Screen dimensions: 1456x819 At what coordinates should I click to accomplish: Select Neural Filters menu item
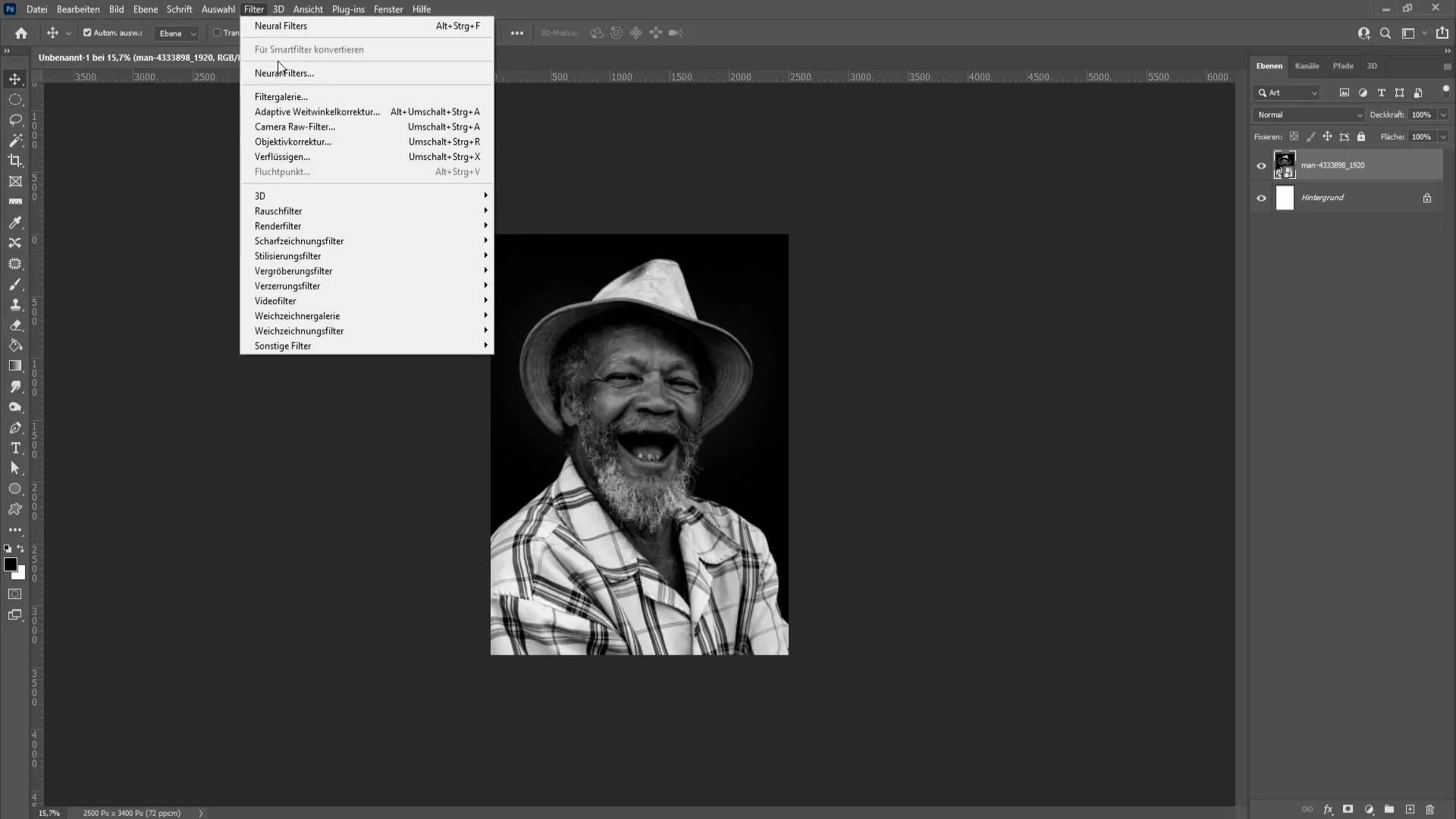[281, 25]
